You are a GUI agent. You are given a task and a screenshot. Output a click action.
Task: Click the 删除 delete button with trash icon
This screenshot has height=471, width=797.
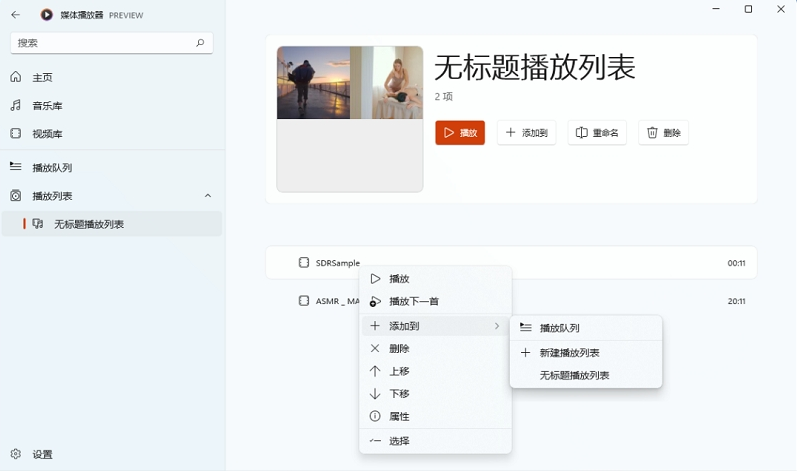click(x=663, y=133)
